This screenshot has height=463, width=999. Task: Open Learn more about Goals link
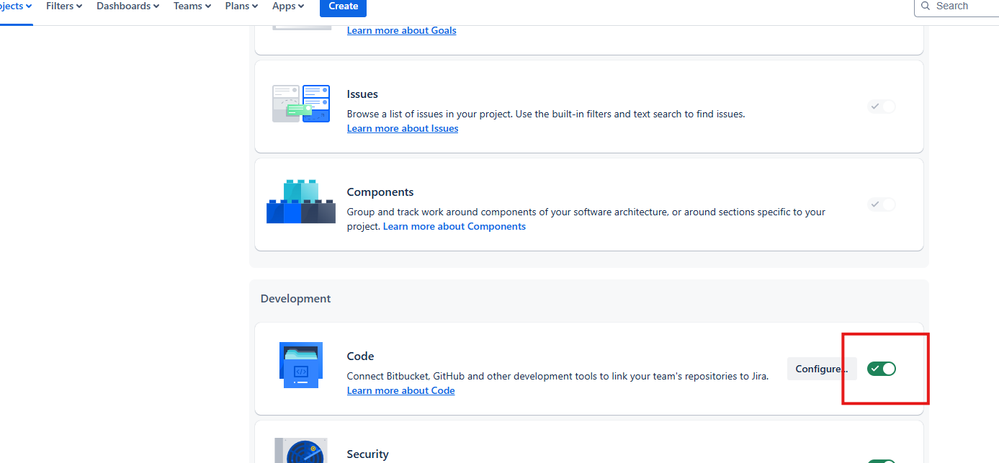point(401,30)
